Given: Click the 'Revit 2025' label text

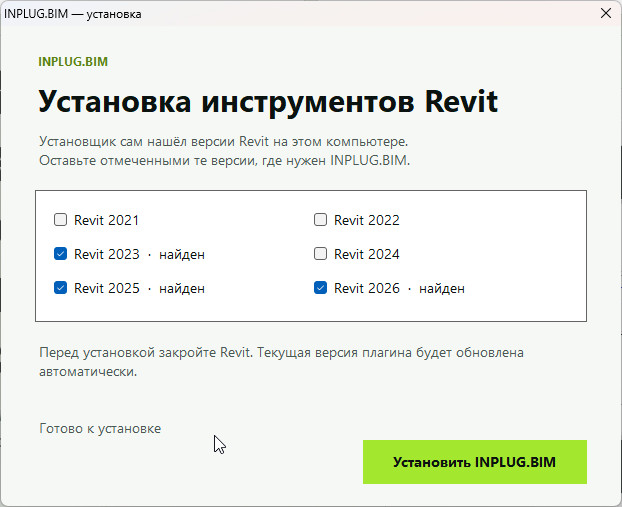Looking at the screenshot, I should click(107, 288).
